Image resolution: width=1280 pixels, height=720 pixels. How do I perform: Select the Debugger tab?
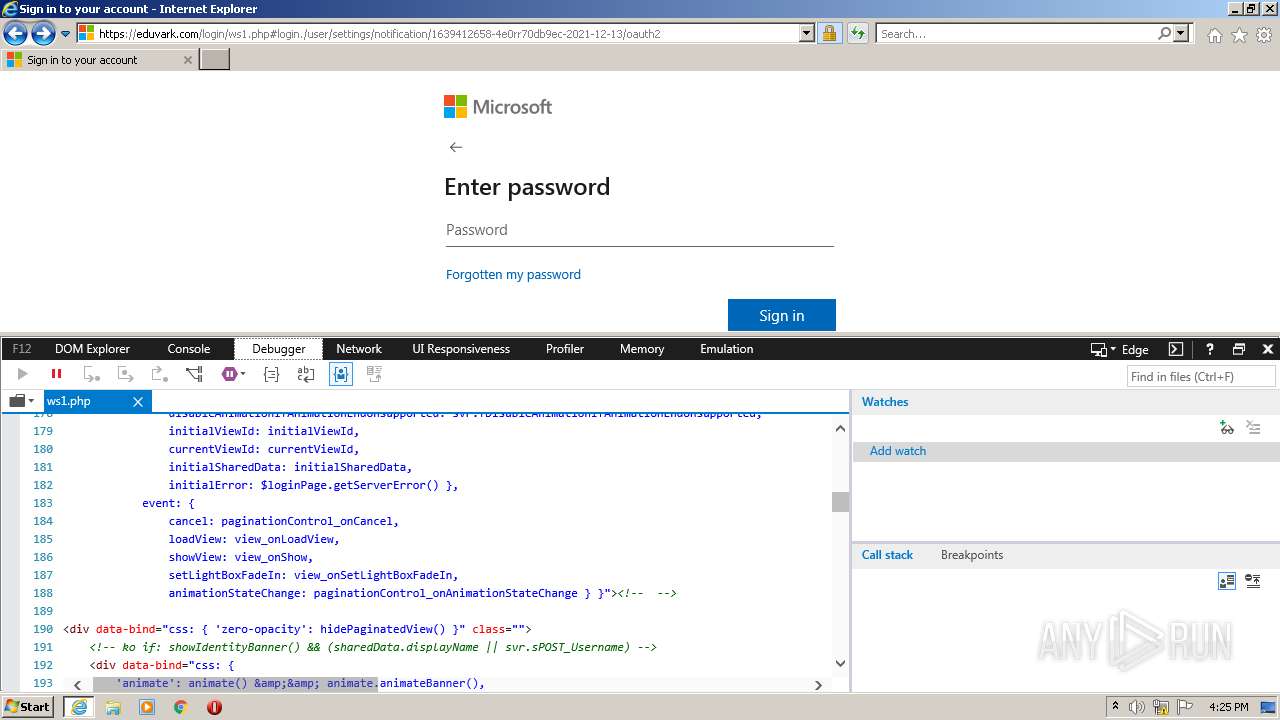(279, 349)
